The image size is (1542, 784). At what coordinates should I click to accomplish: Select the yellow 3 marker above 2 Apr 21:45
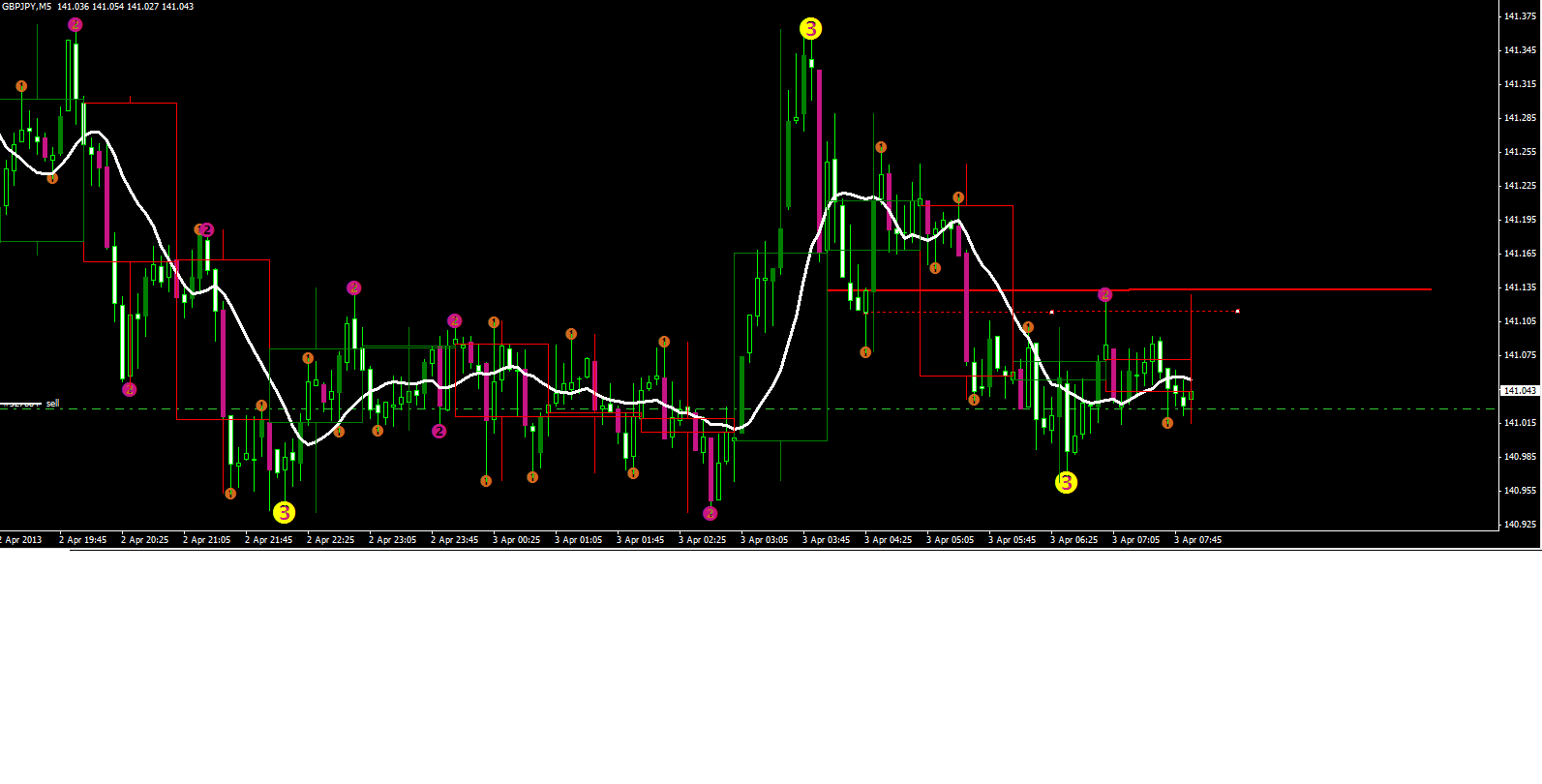coord(284,512)
